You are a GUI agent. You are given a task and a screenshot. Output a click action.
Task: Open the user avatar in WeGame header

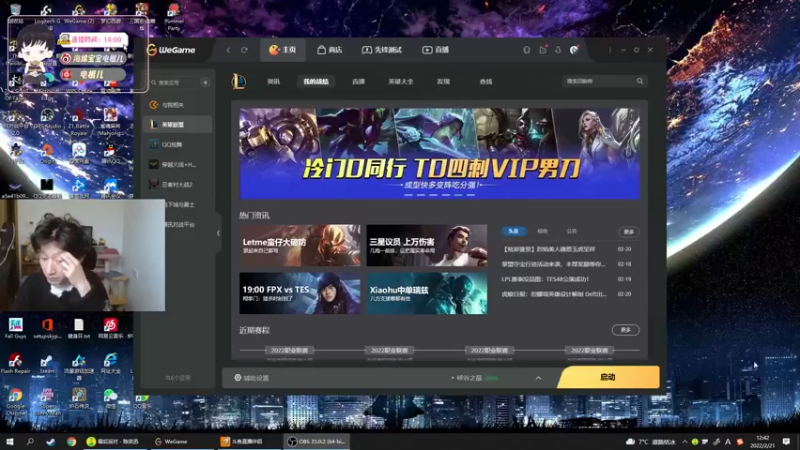point(574,49)
